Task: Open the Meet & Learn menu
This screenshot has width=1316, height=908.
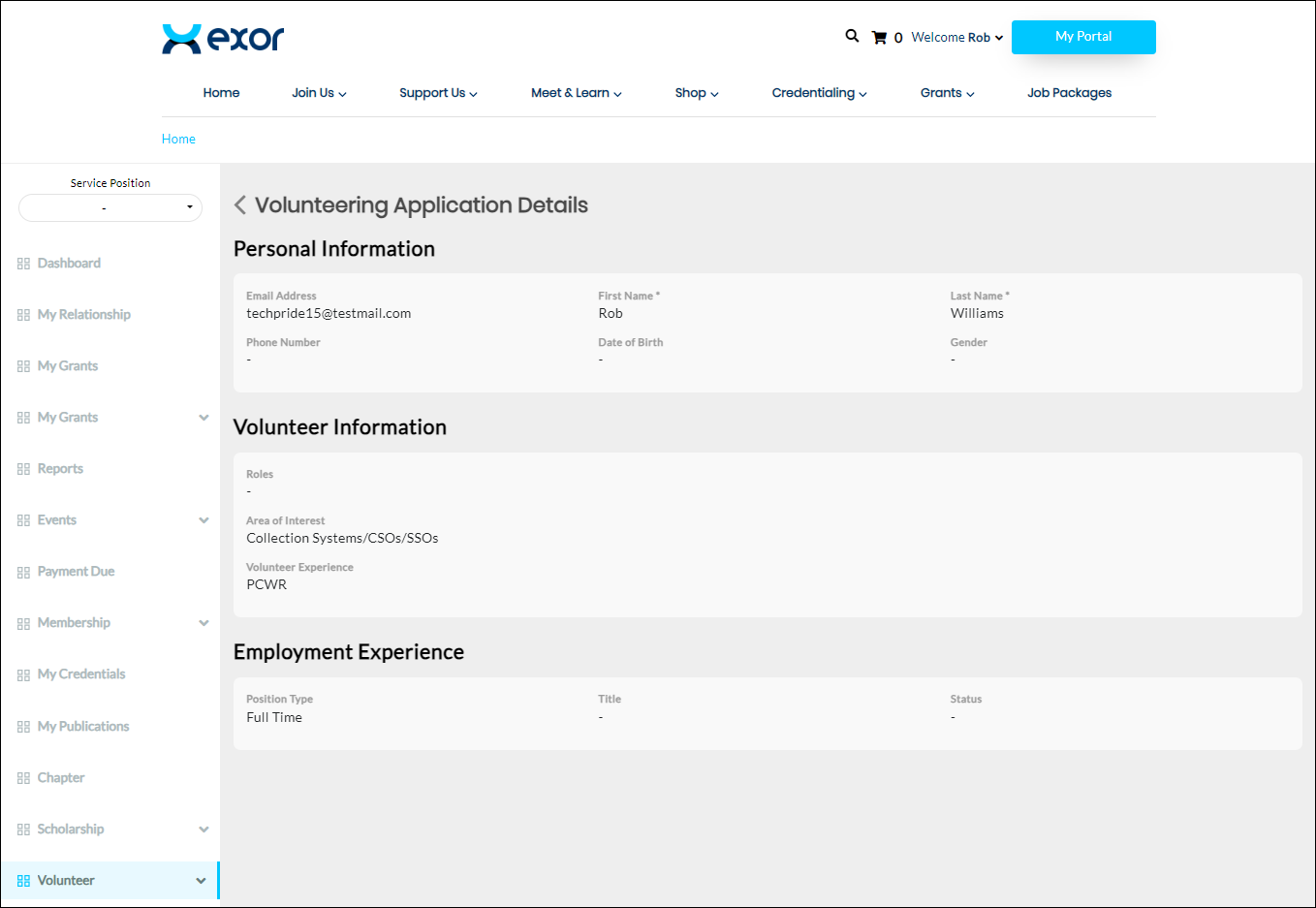Action: coord(576,93)
